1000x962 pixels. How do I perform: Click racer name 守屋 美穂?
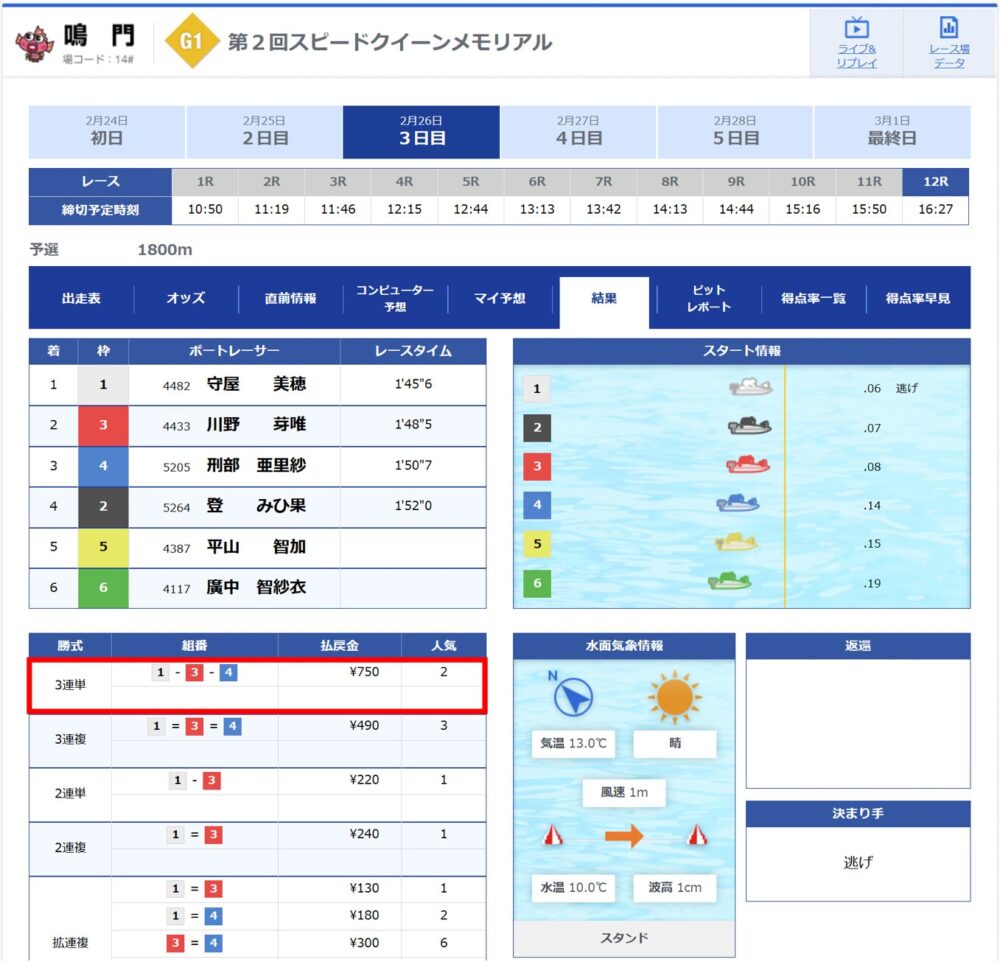coord(256,384)
